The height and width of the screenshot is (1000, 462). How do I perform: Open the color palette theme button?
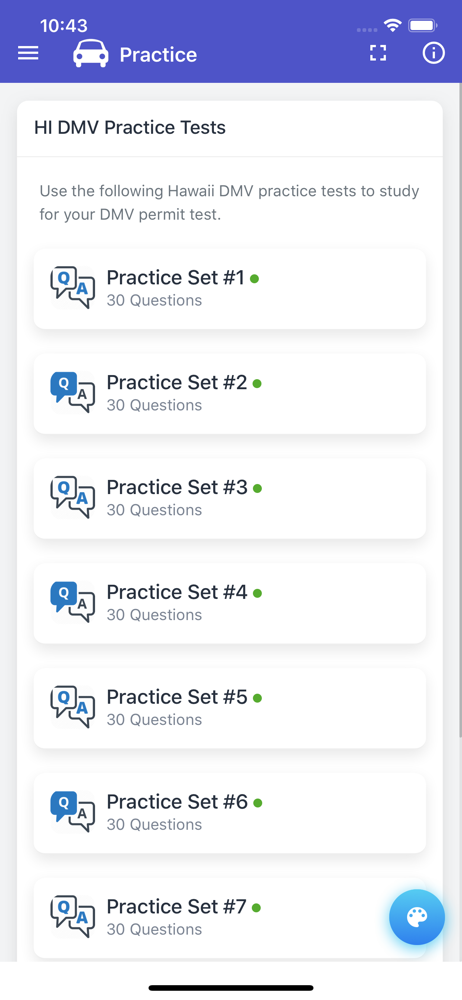point(417,917)
